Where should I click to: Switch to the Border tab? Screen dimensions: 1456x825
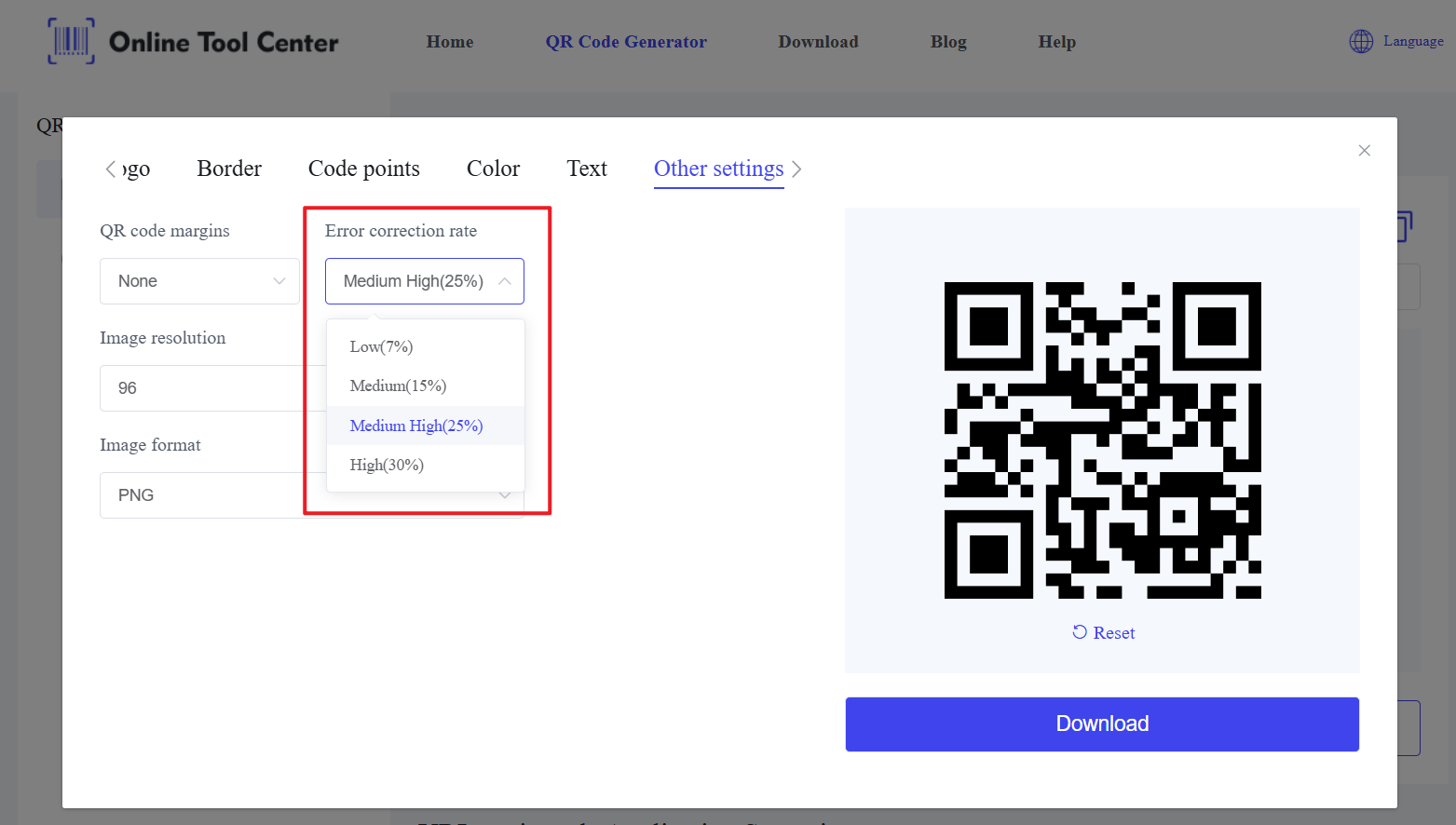229,169
